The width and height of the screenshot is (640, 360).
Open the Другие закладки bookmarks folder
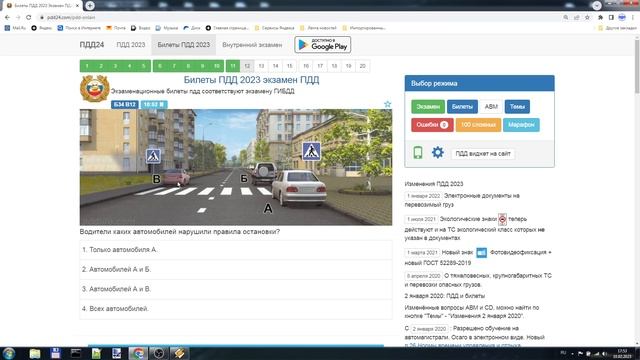[617, 28]
